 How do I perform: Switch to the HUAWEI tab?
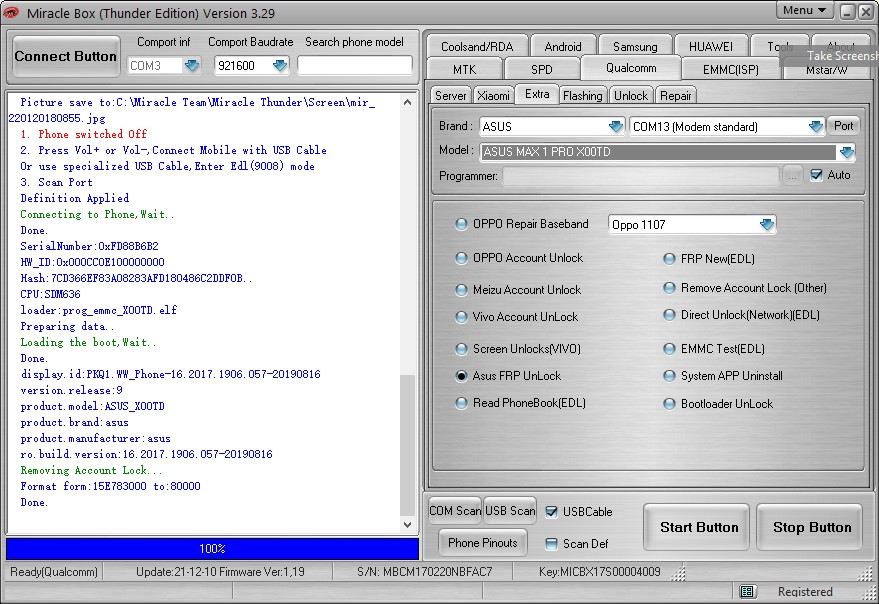(x=710, y=46)
